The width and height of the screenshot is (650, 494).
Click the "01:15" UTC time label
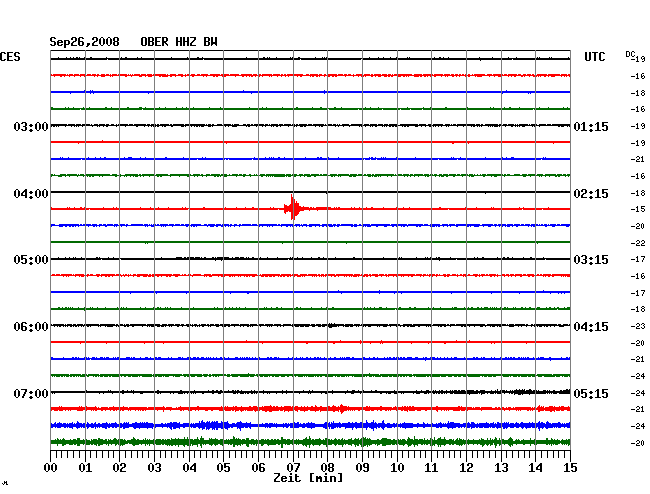tap(591, 126)
